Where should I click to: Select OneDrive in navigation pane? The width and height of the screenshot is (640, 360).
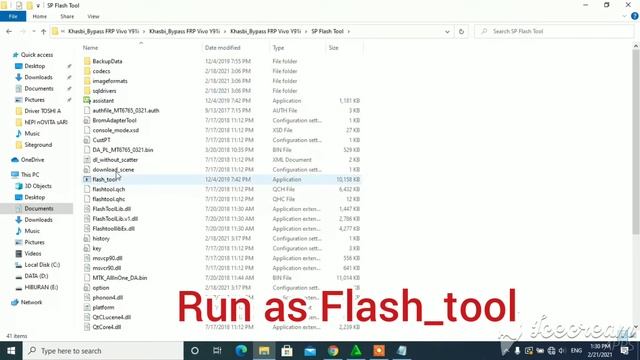pyautogui.click(x=32, y=160)
